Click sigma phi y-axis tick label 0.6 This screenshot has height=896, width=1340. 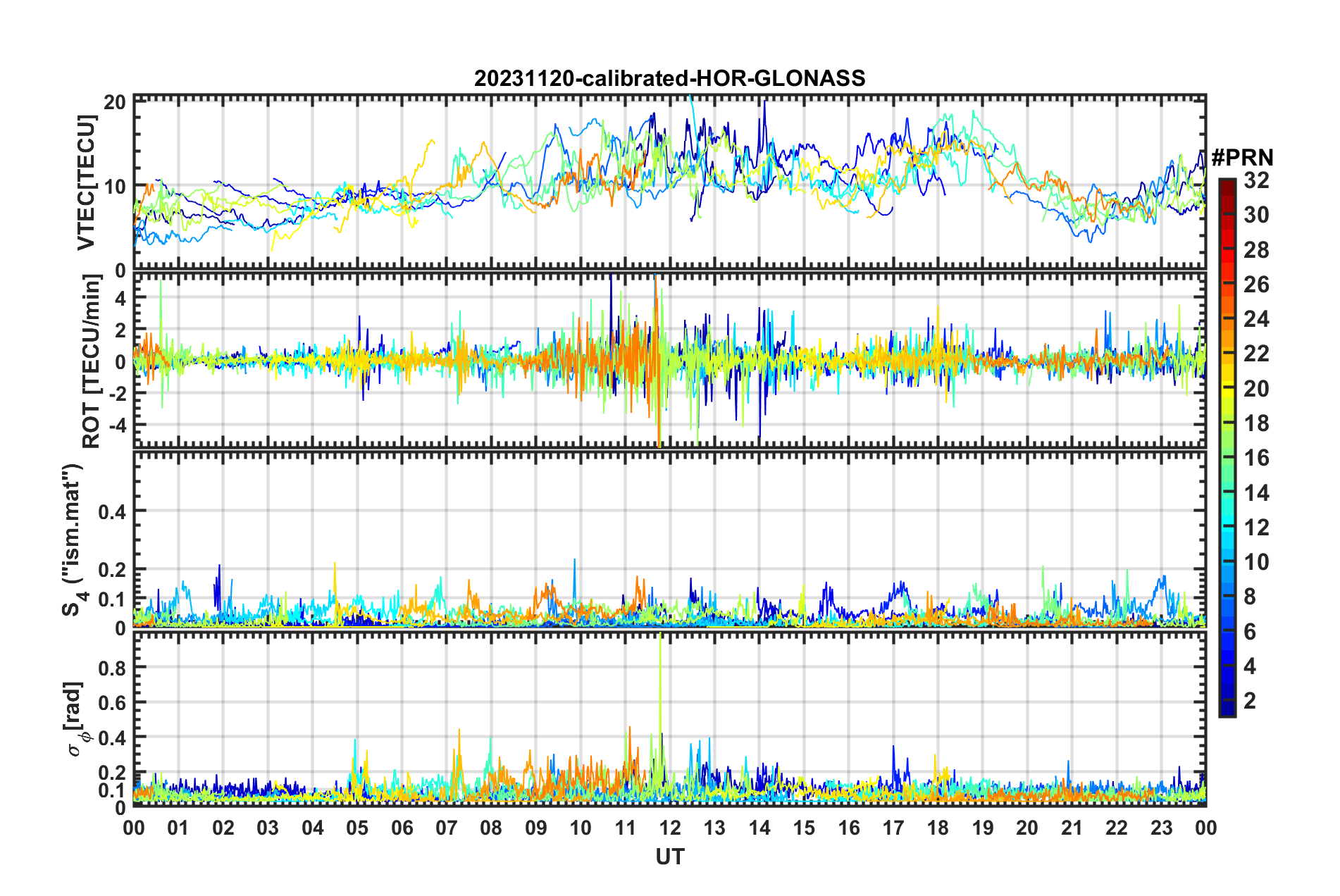tap(112, 702)
